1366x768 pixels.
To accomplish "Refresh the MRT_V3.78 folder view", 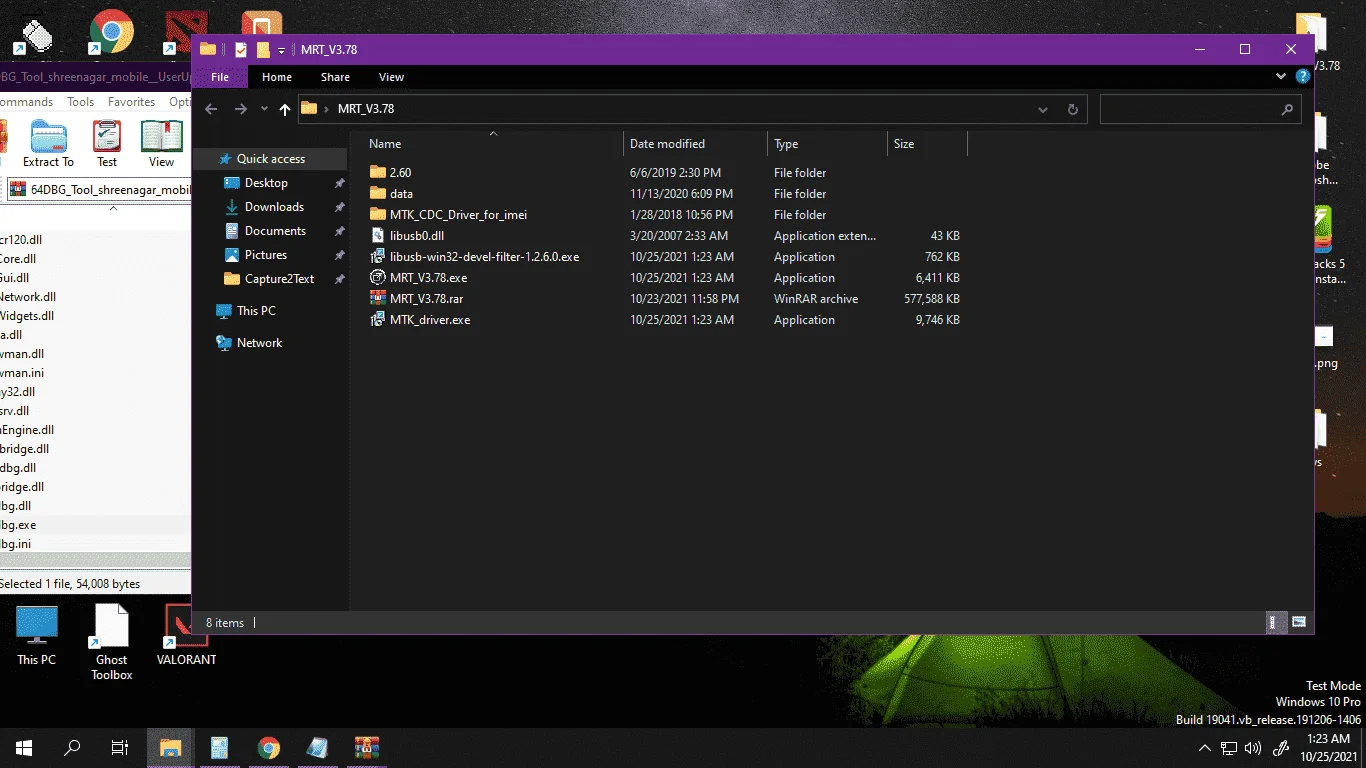I will [1073, 109].
